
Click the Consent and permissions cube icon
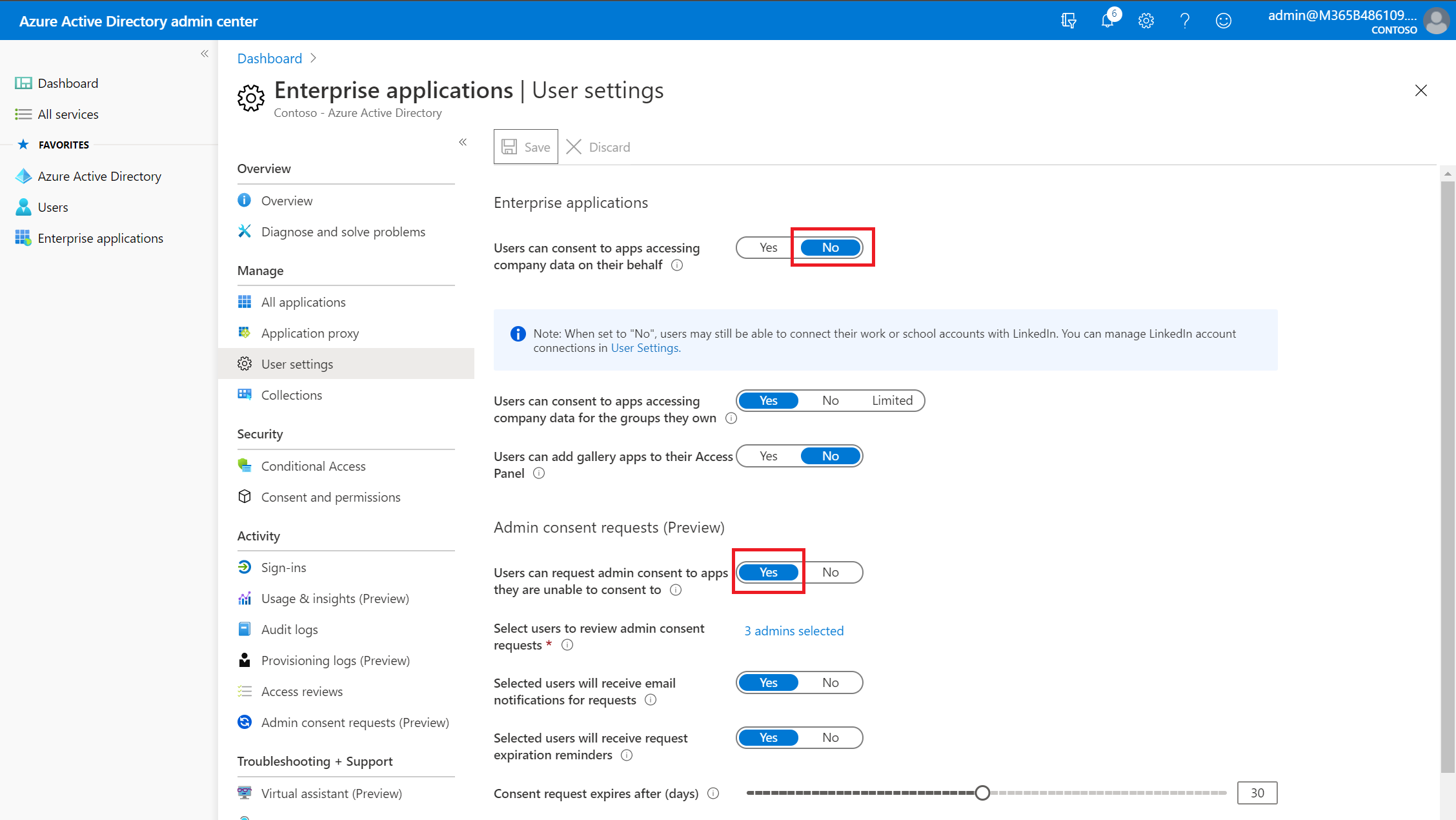coord(244,497)
